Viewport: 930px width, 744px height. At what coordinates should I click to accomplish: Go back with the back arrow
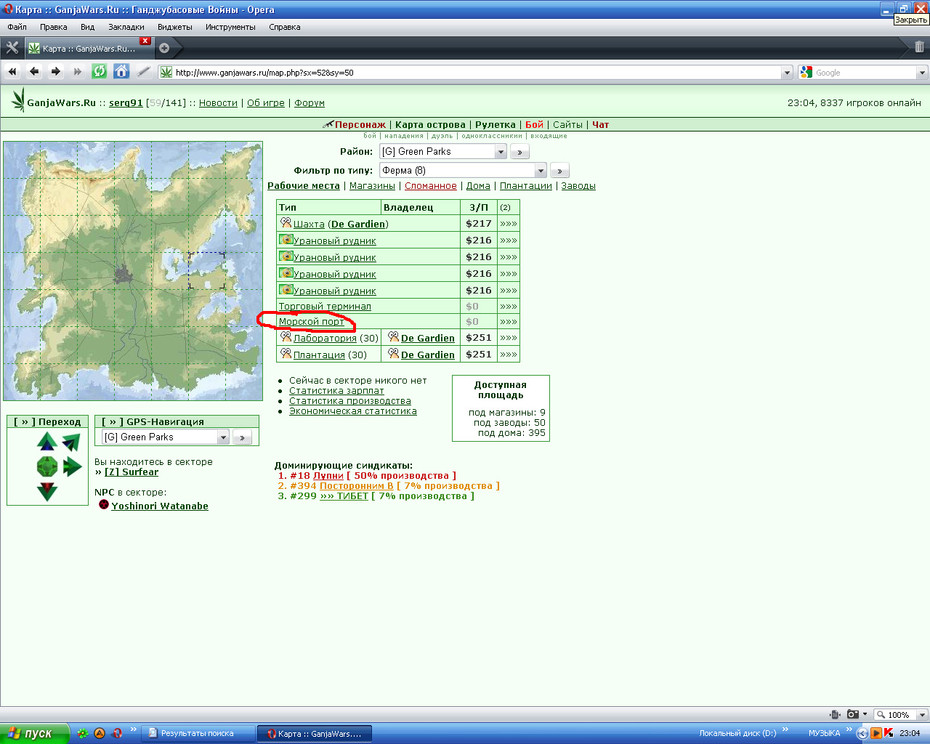tap(34, 72)
